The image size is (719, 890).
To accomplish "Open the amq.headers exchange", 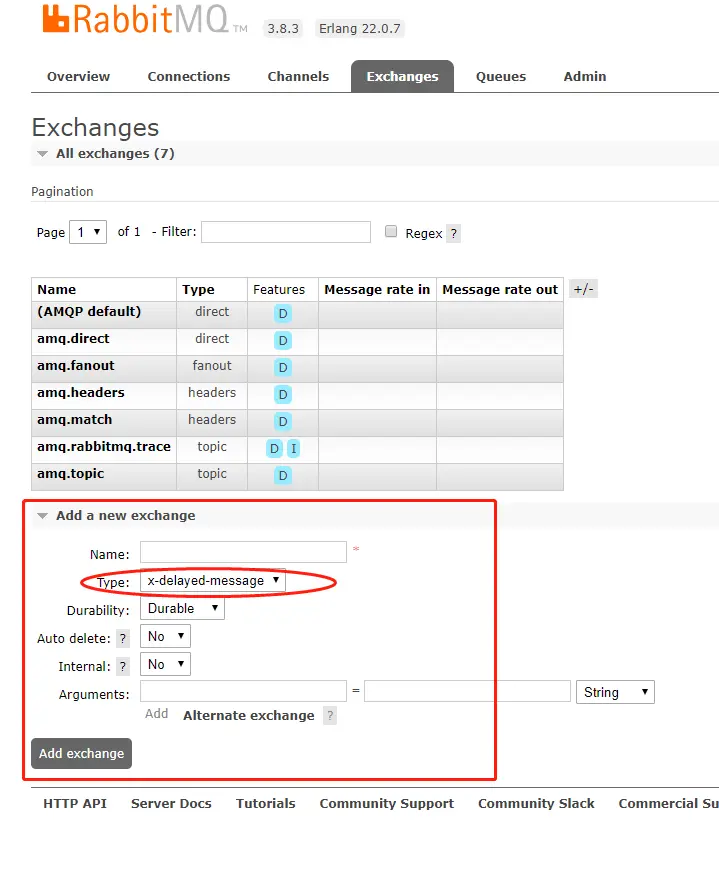I will [x=81, y=393].
